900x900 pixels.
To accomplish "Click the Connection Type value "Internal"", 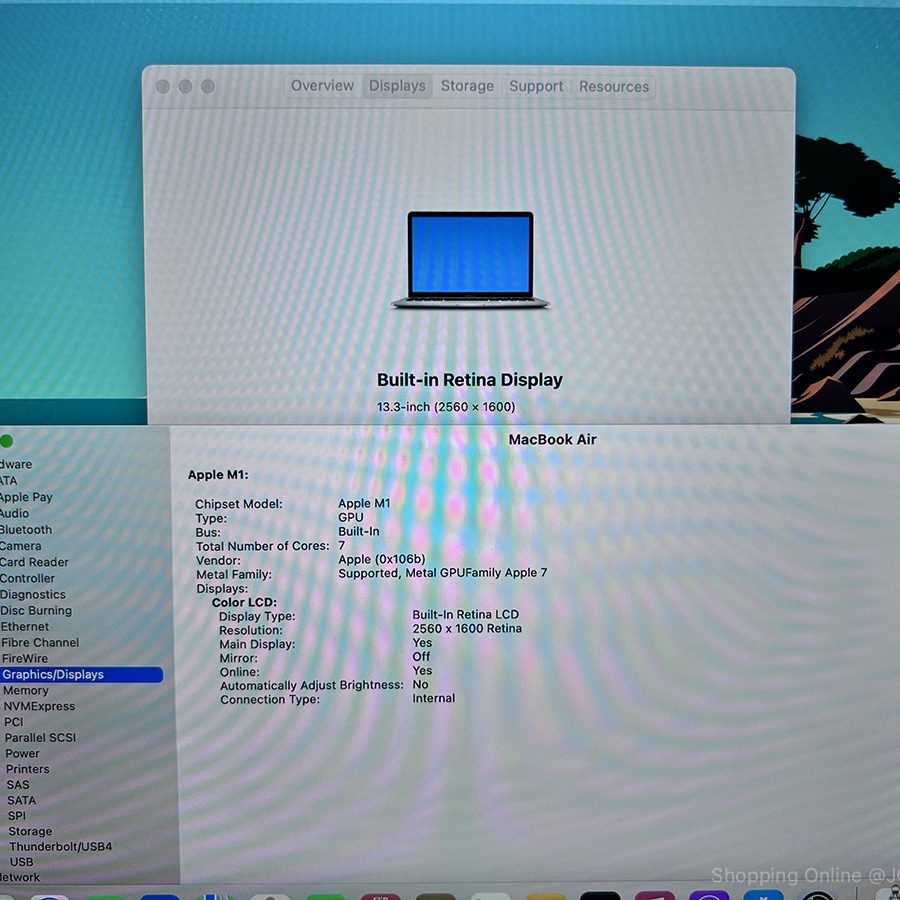I will click(433, 698).
